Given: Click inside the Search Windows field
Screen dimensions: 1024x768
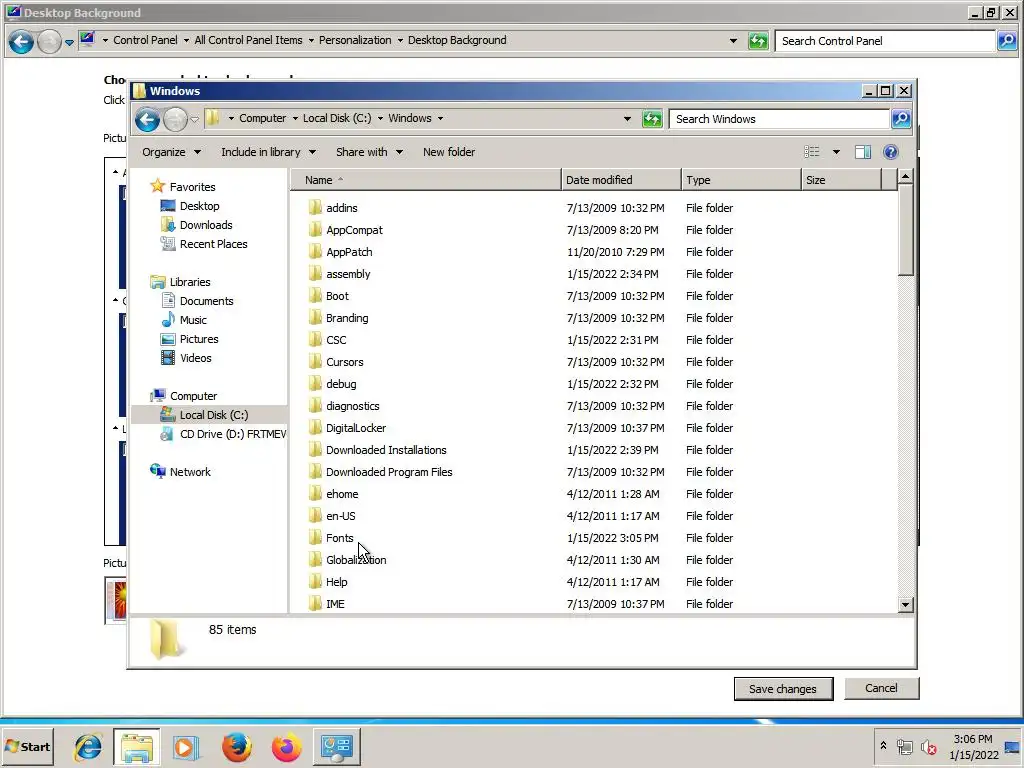Looking at the screenshot, I should tap(780, 119).
